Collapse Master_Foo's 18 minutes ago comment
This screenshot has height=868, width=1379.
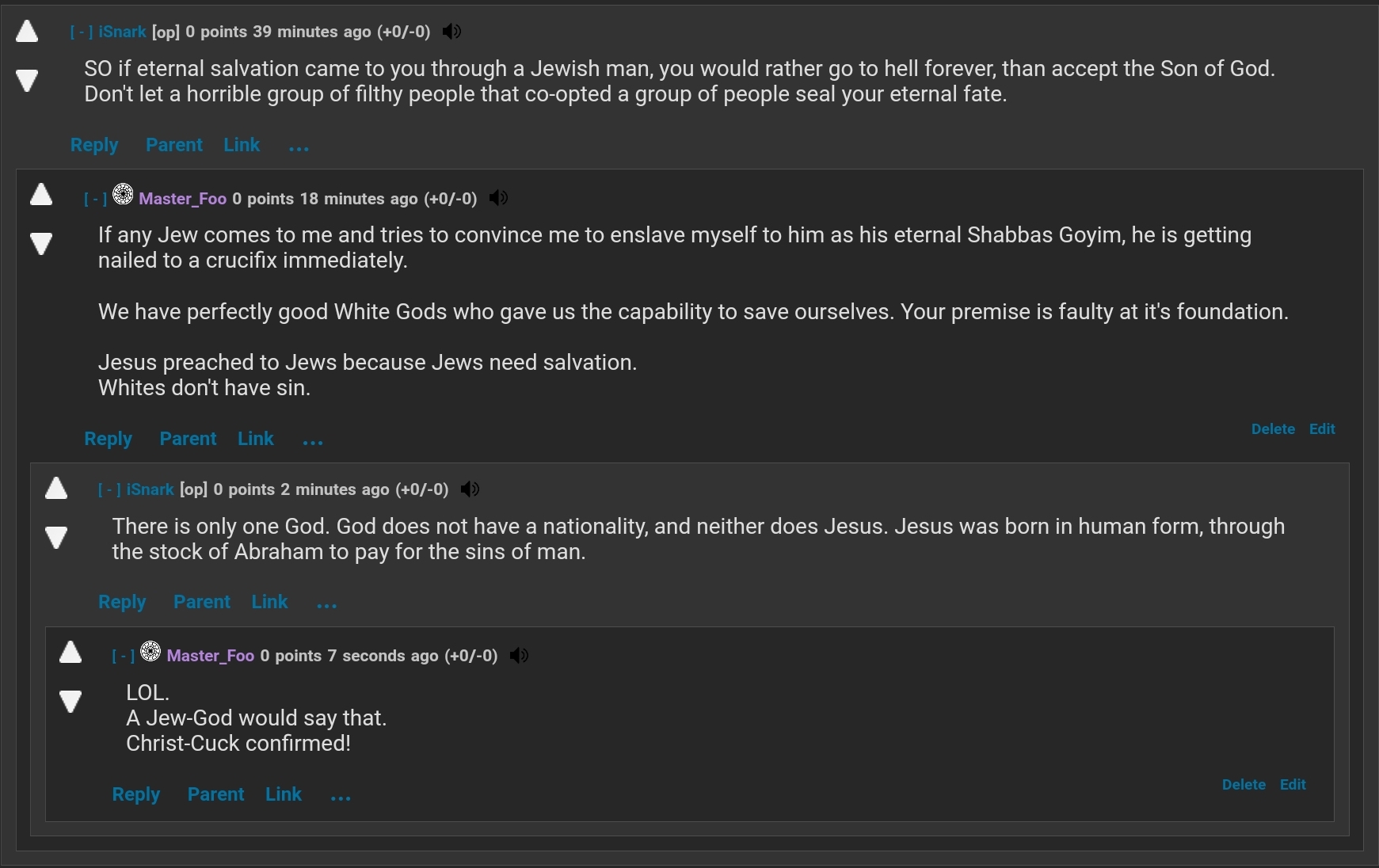pos(95,200)
